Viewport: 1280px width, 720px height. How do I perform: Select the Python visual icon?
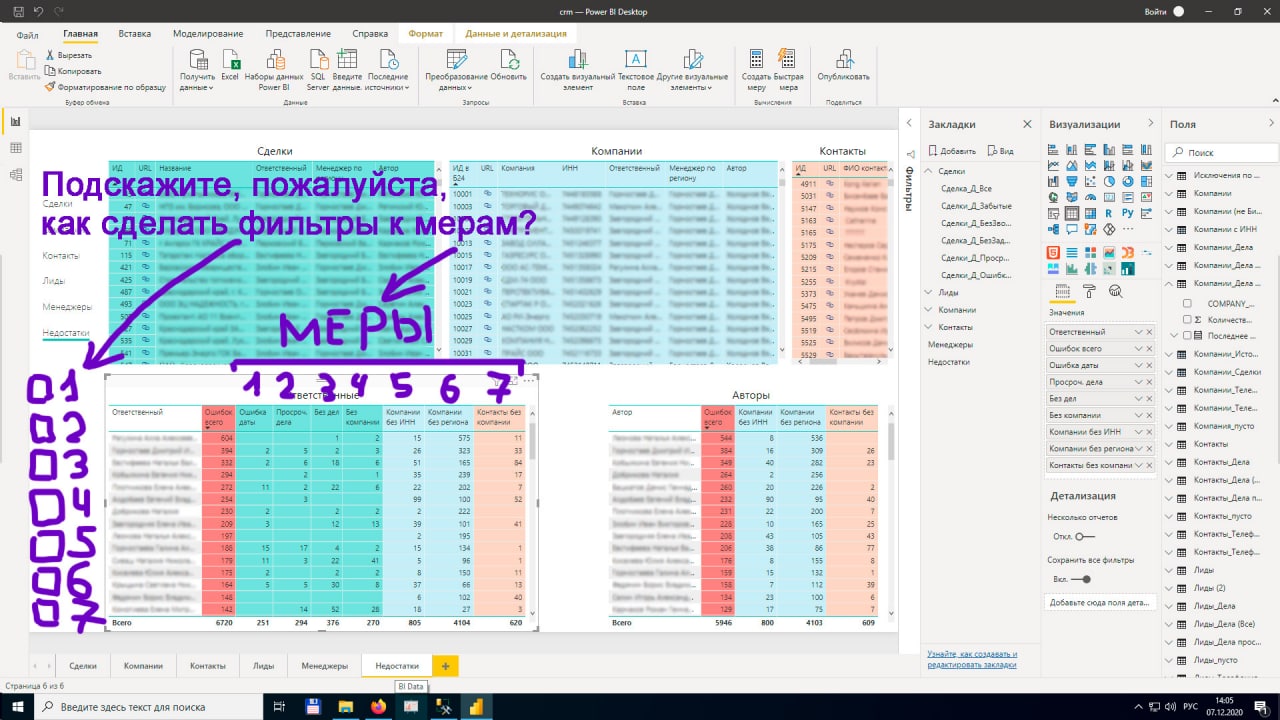[1128, 214]
